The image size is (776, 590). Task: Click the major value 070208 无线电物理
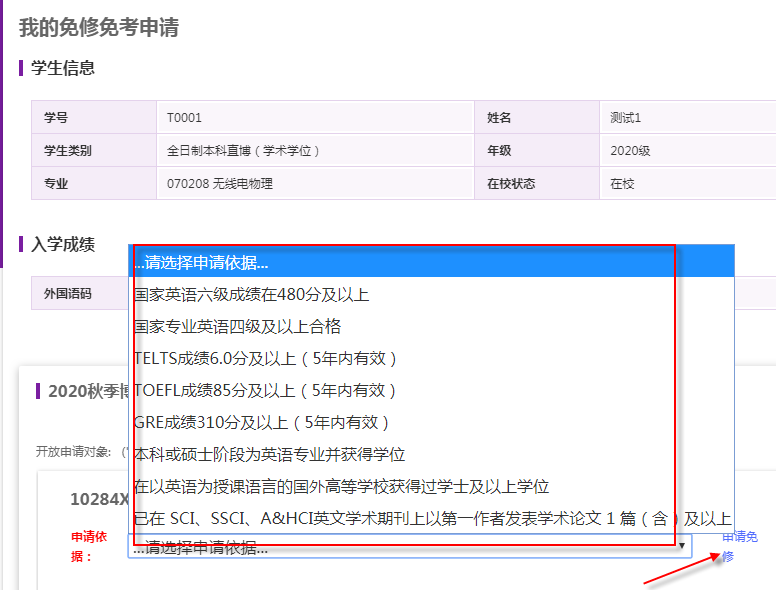coord(220,184)
